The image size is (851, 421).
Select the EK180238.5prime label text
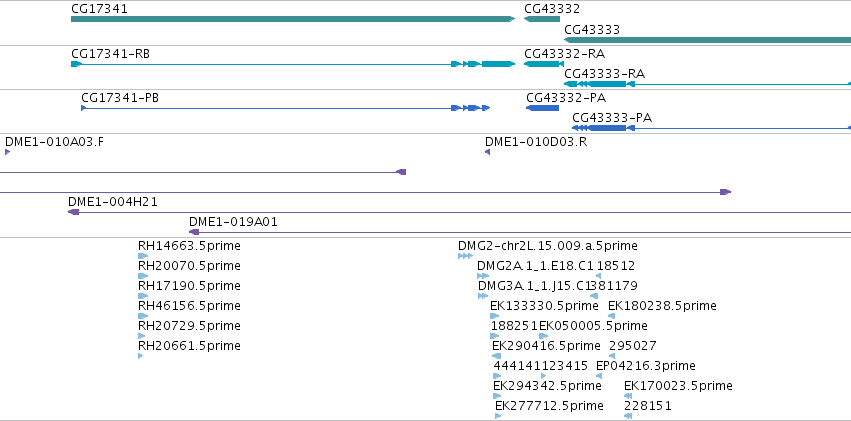[662, 307]
